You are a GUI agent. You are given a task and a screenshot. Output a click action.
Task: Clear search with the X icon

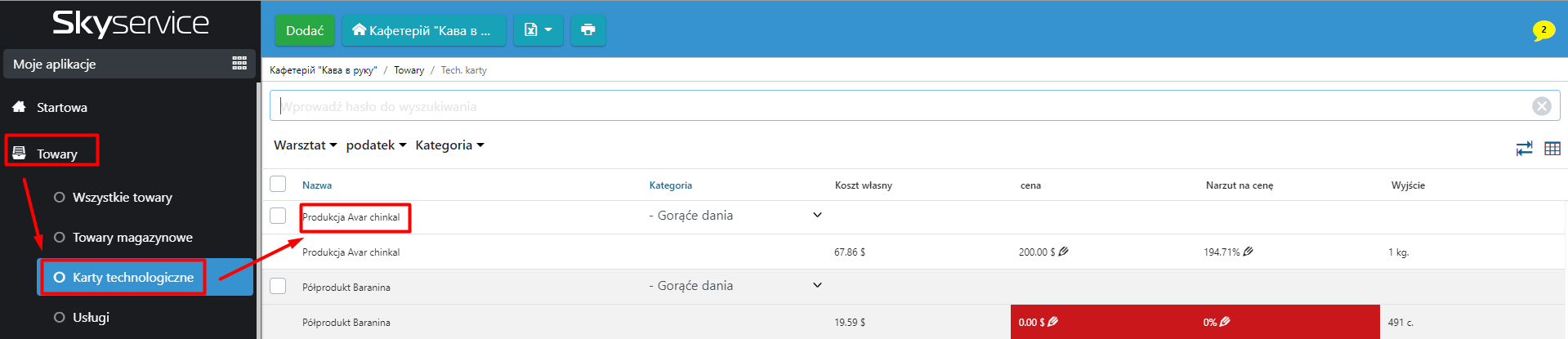click(x=1541, y=106)
